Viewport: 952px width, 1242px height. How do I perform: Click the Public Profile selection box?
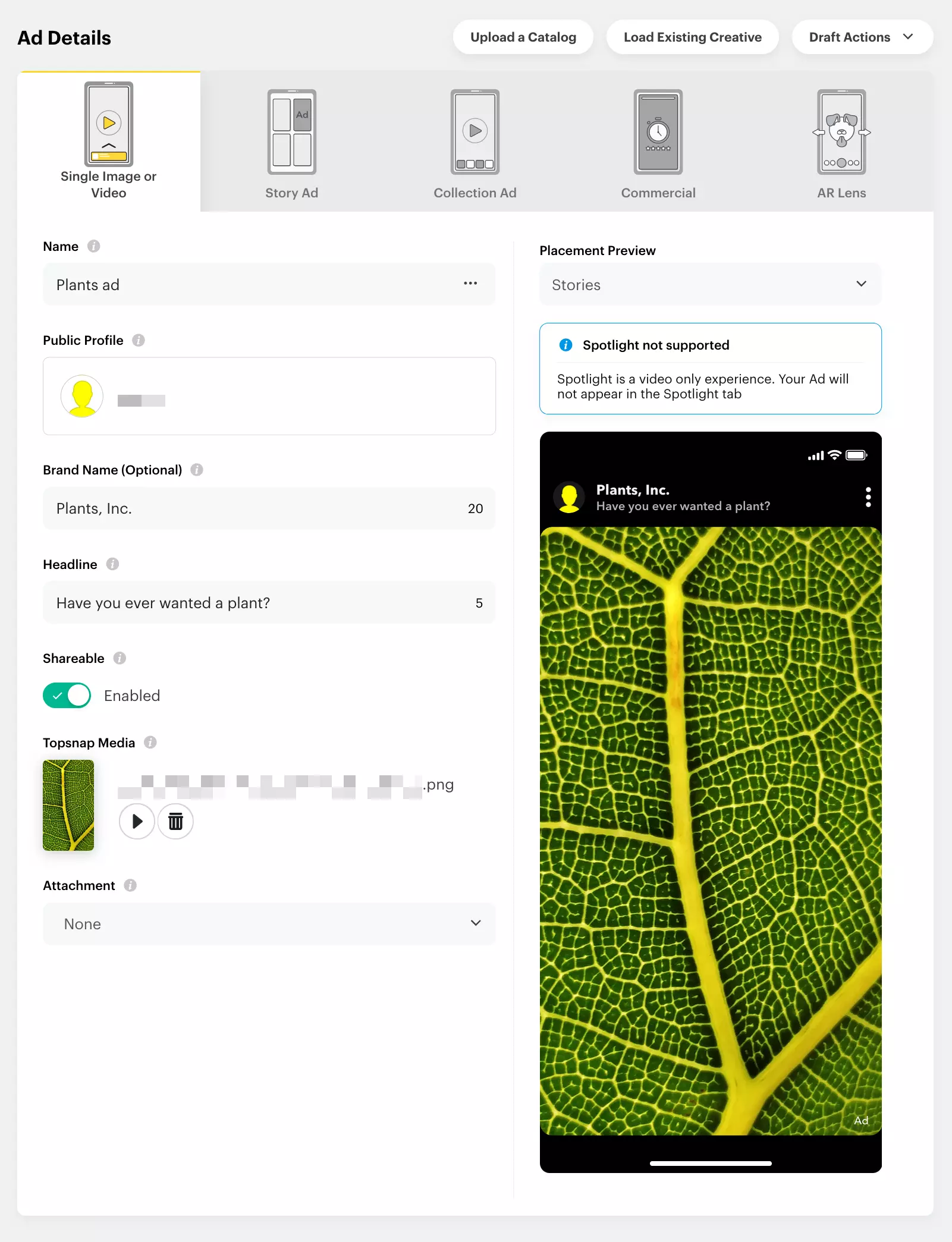(x=269, y=396)
